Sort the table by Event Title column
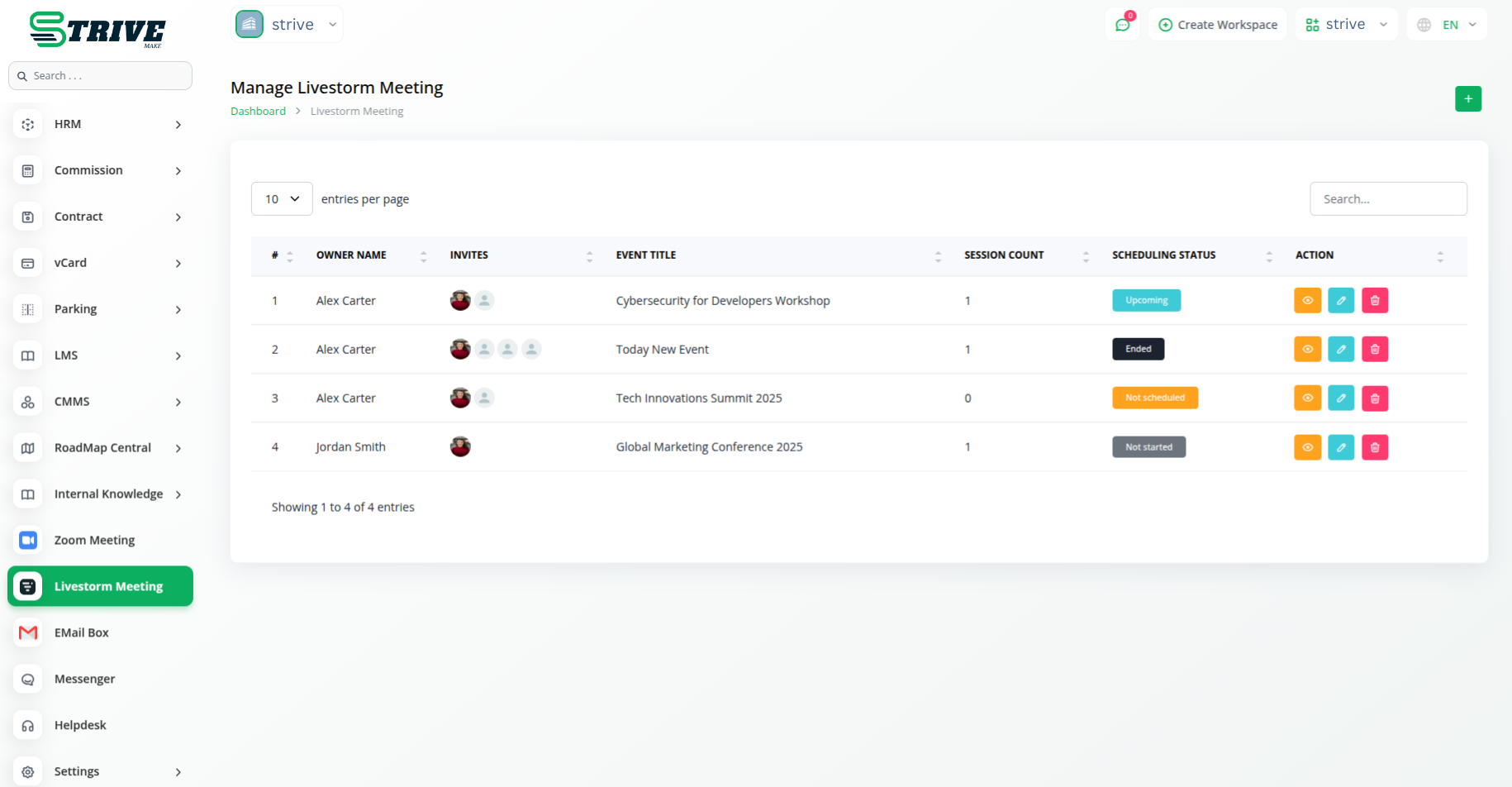1512x787 pixels. [646, 255]
